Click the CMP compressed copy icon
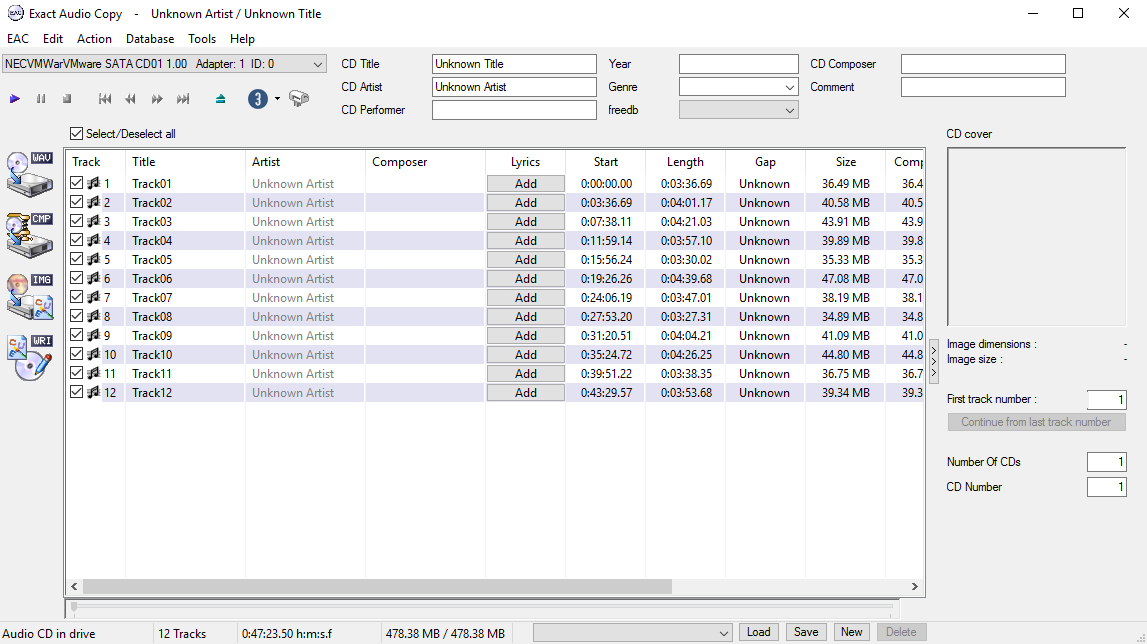 (x=30, y=236)
